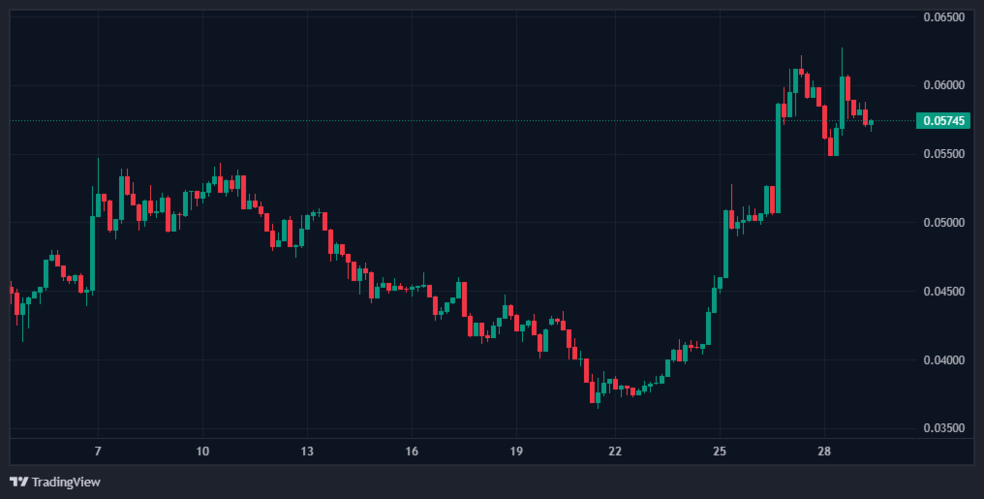
Task: Select date label 28 on time axis
Action: click(x=824, y=452)
